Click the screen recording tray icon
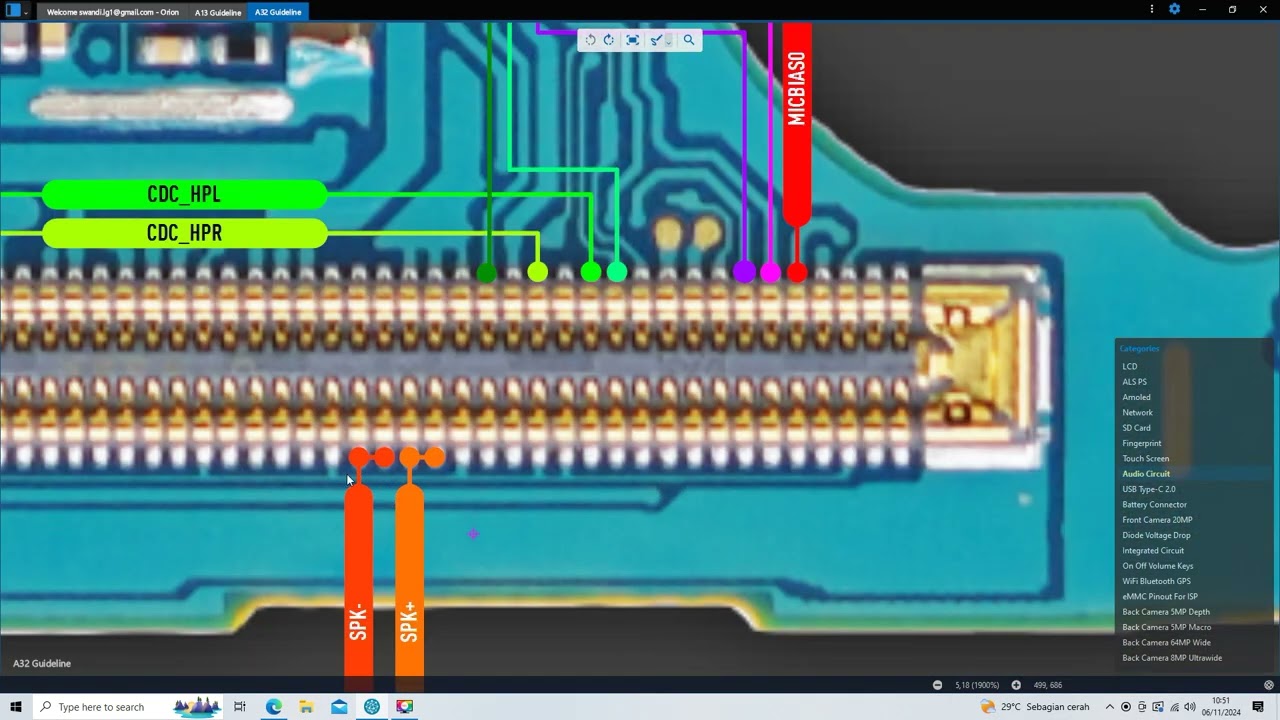The width and height of the screenshot is (1280, 720). click(x=1126, y=707)
